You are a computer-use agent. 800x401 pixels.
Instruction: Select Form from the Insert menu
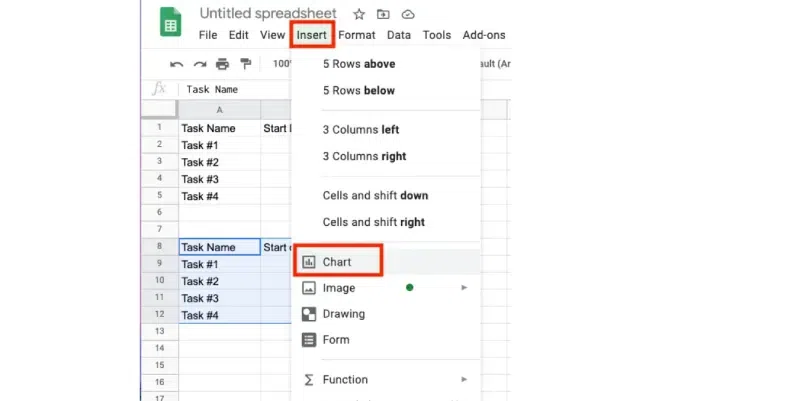[x=336, y=340]
